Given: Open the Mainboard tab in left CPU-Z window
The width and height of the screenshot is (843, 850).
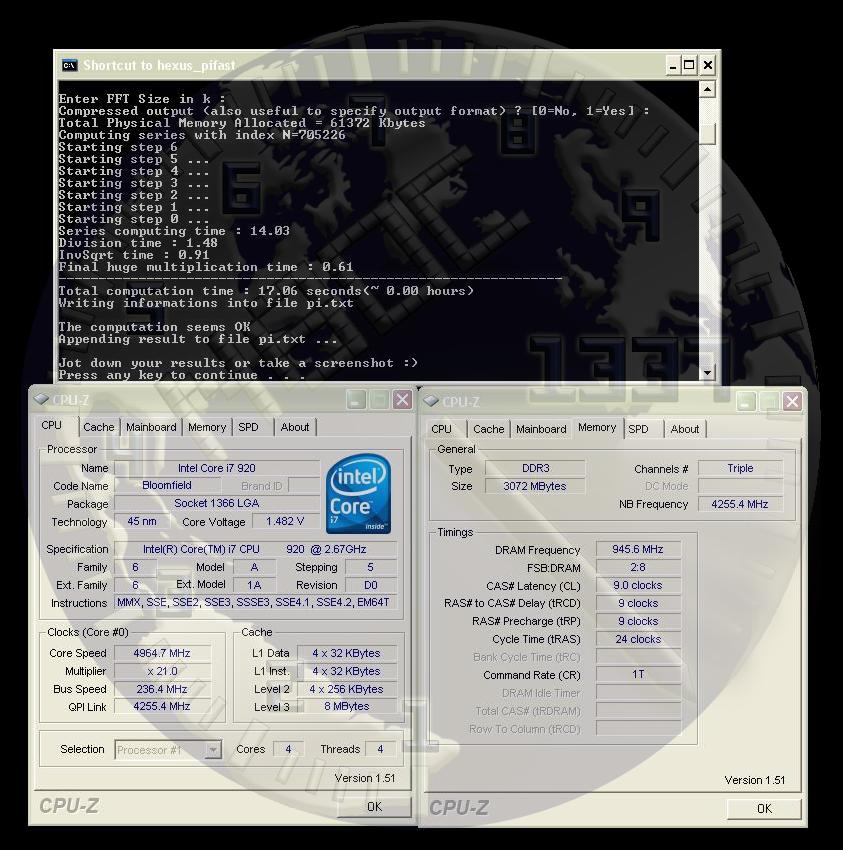Looking at the screenshot, I should click(151, 427).
